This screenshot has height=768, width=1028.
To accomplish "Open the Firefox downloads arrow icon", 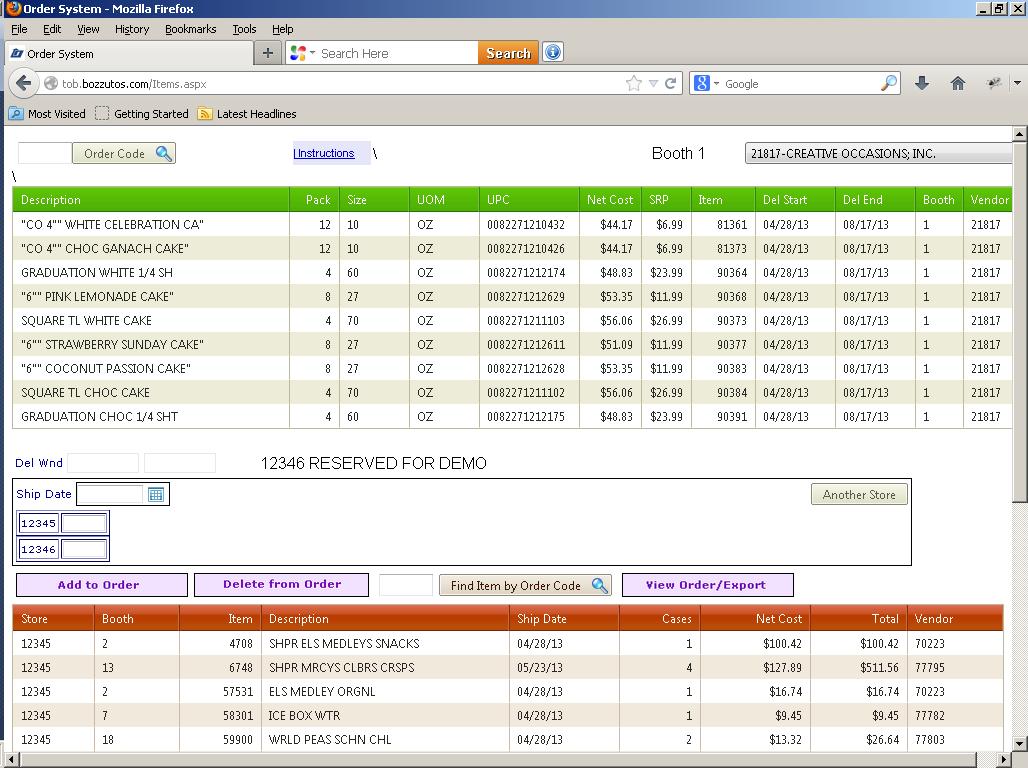I will pyautogui.click(x=922, y=84).
